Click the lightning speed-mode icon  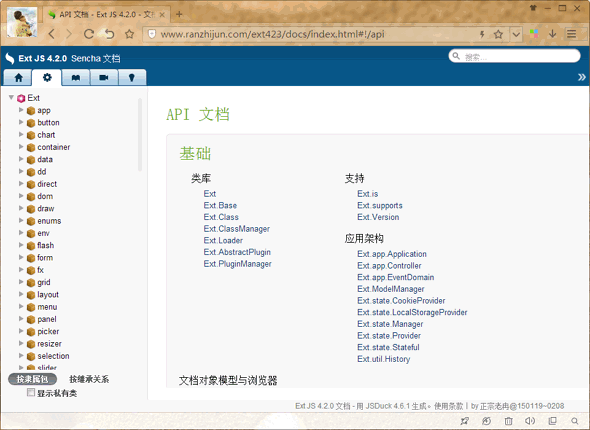(482, 34)
